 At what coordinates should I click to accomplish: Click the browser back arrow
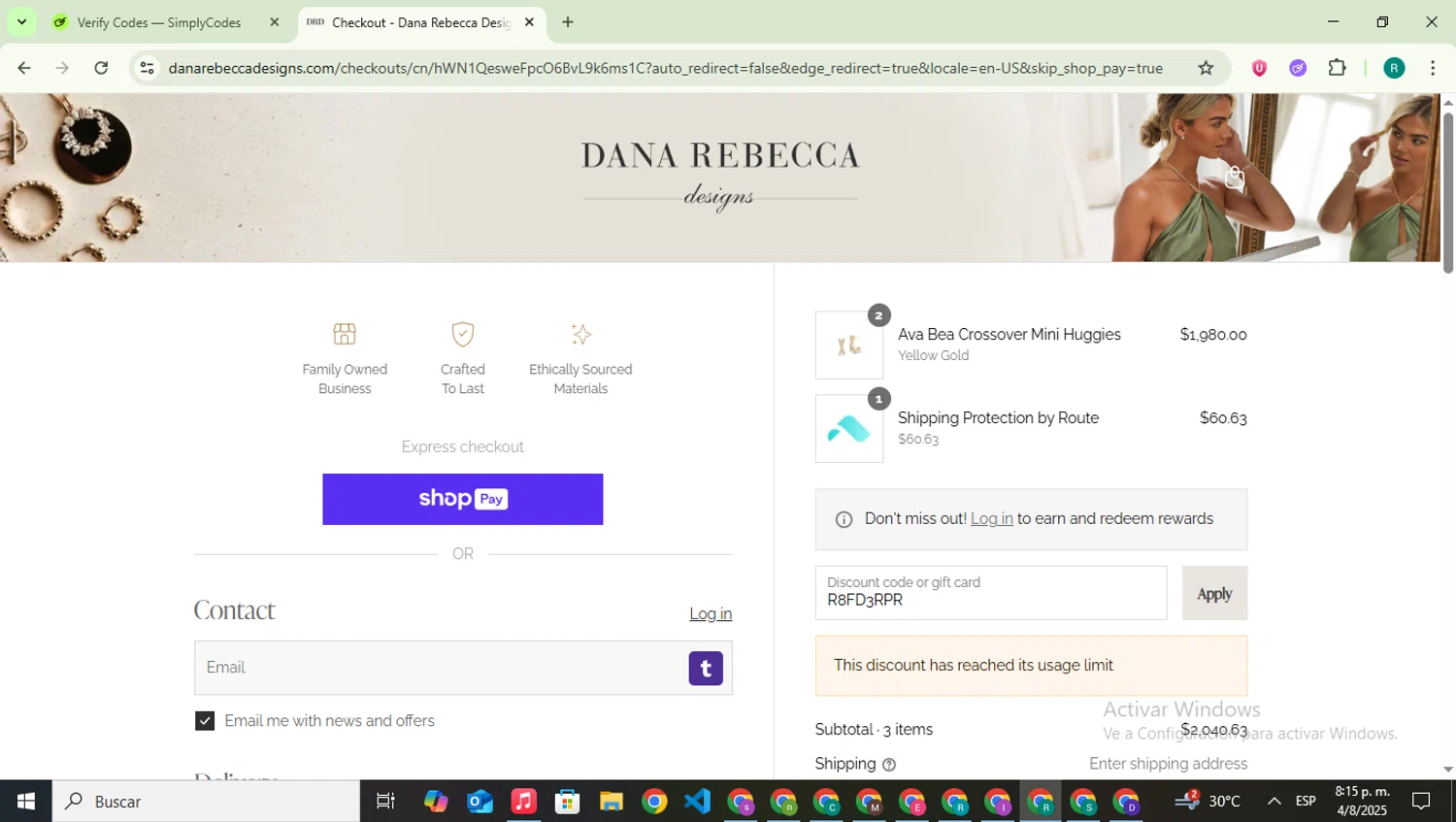[x=24, y=68]
